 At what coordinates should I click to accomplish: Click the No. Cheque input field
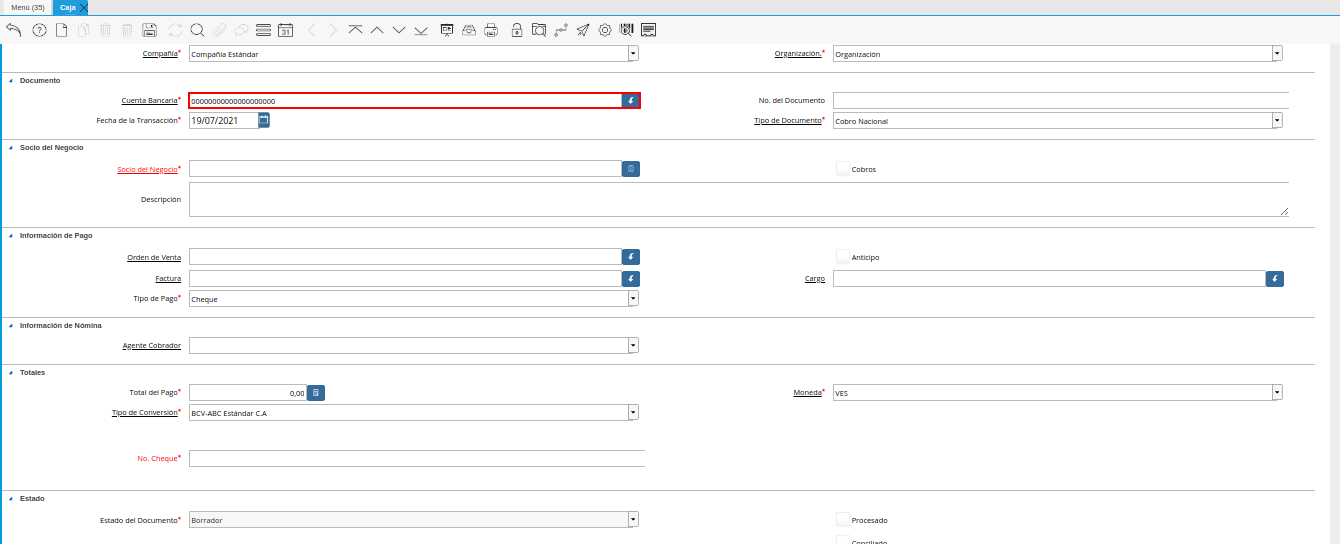pos(417,458)
